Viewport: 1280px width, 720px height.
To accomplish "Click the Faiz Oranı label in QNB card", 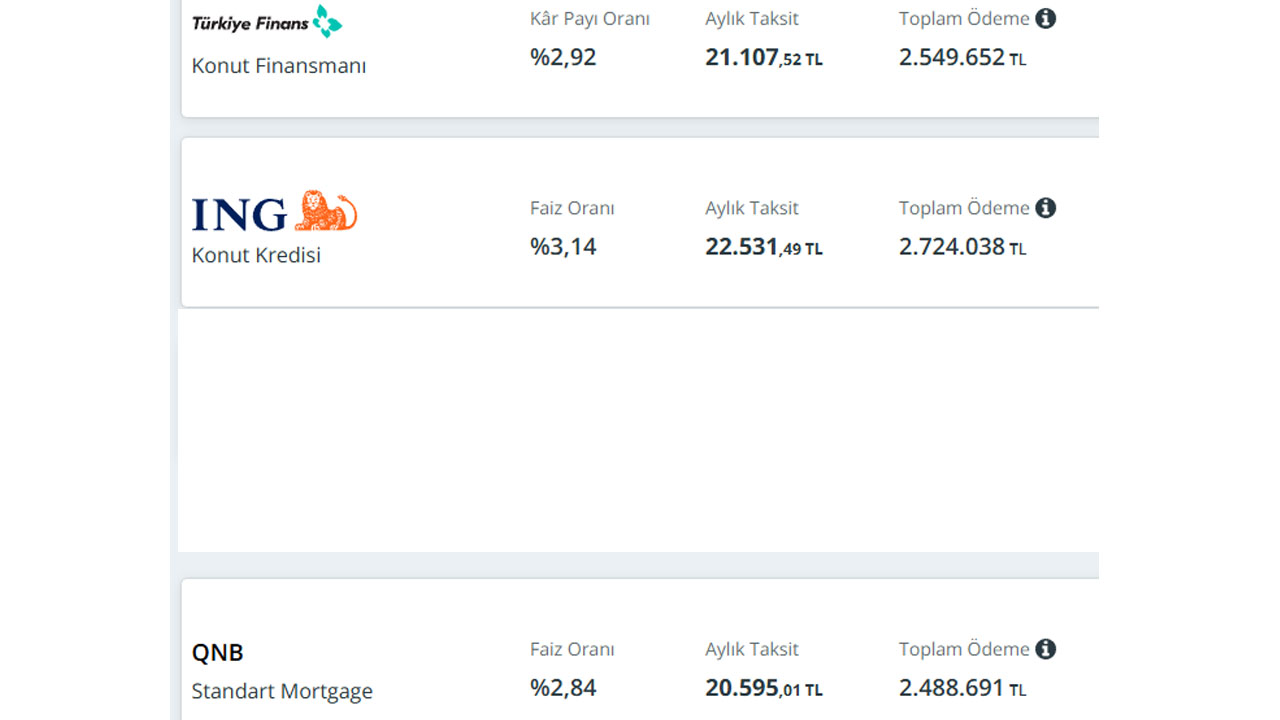I will [572, 649].
